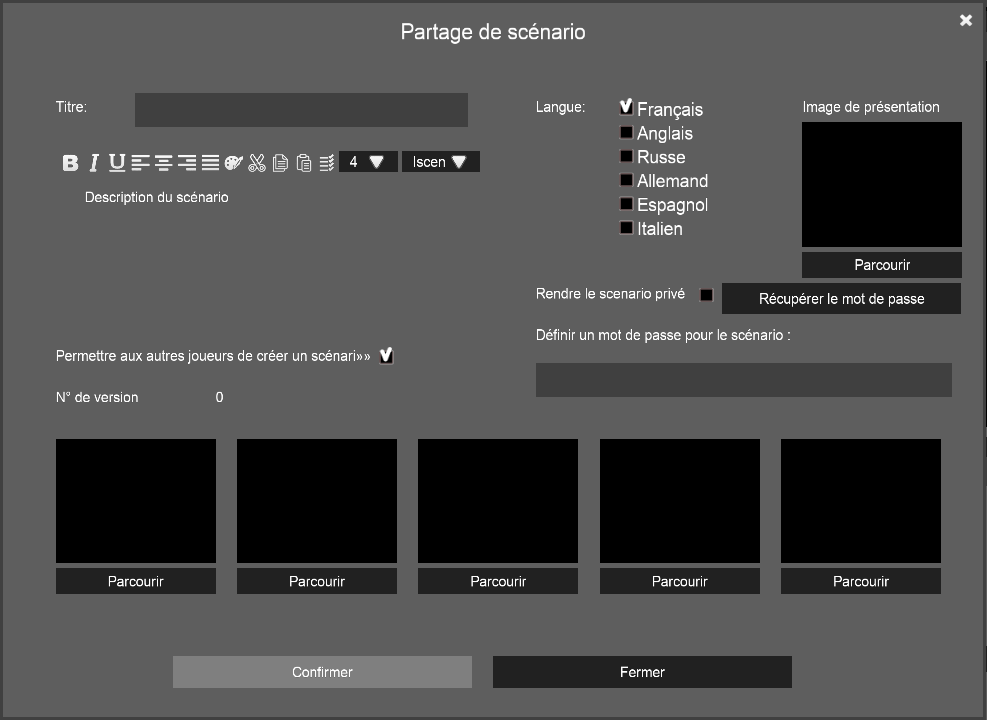
Task: Cut selected text with scissors icon
Action: point(257,163)
